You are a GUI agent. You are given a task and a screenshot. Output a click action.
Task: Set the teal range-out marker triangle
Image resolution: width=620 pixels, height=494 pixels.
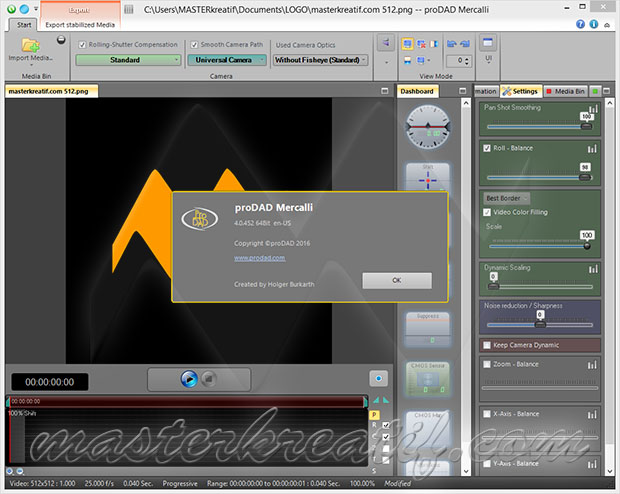click(x=386, y=400)
